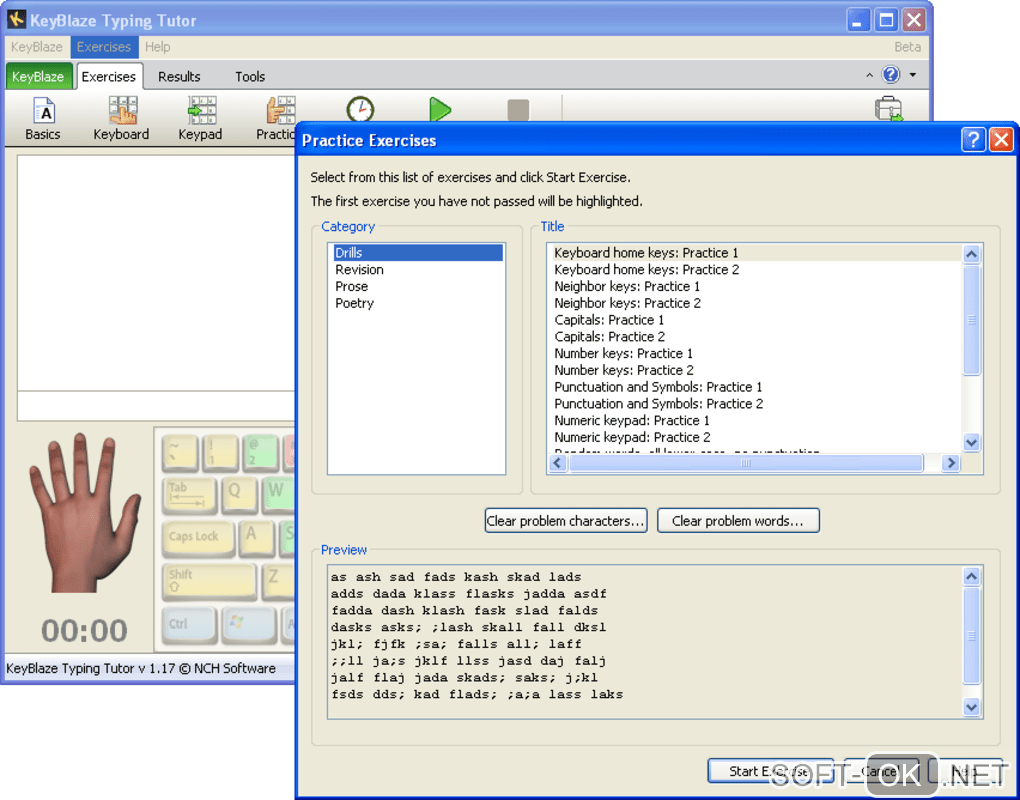Select the Drills category

[418, 252]
